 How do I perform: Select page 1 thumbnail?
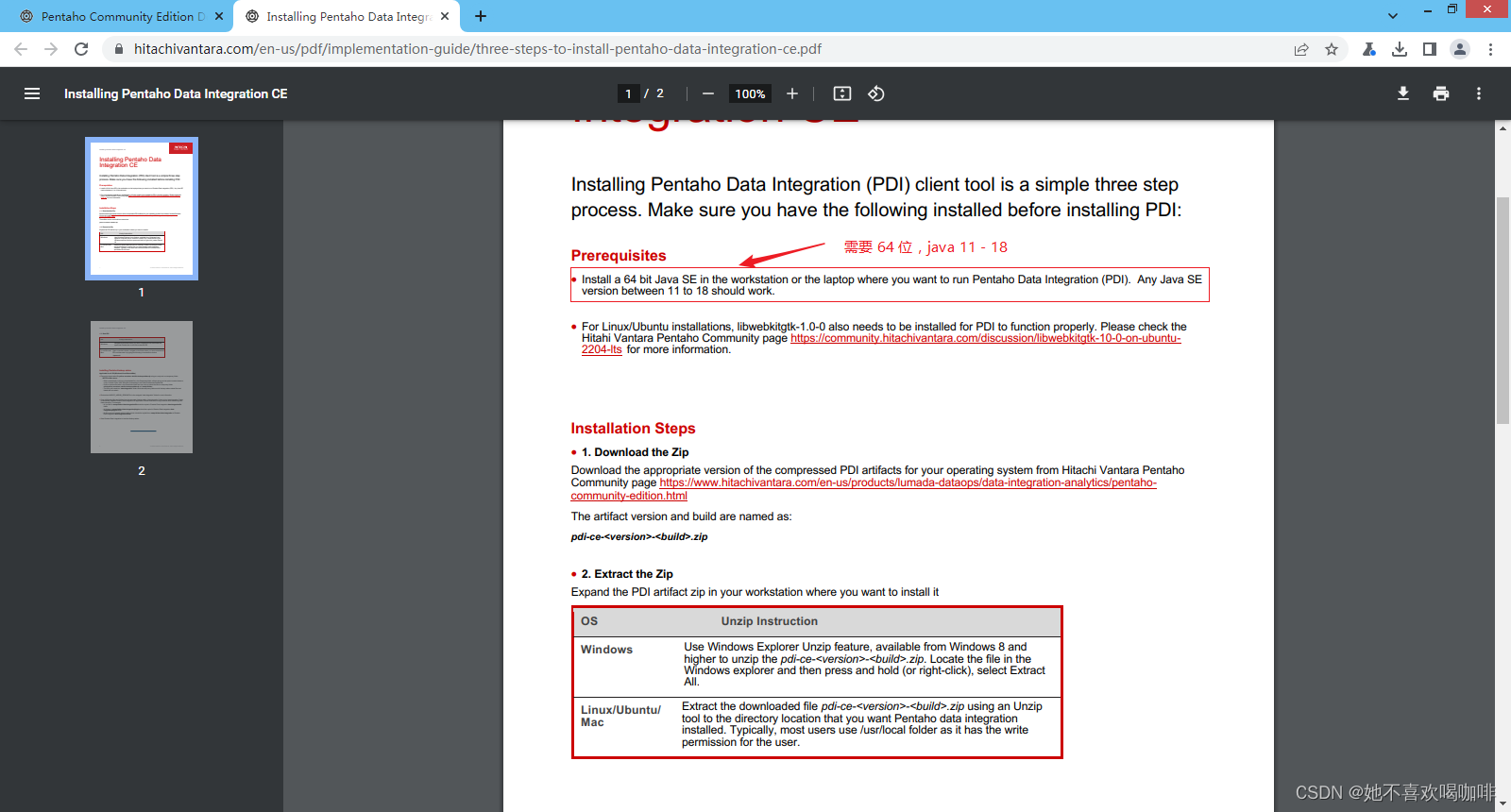(x=142, y=209)
